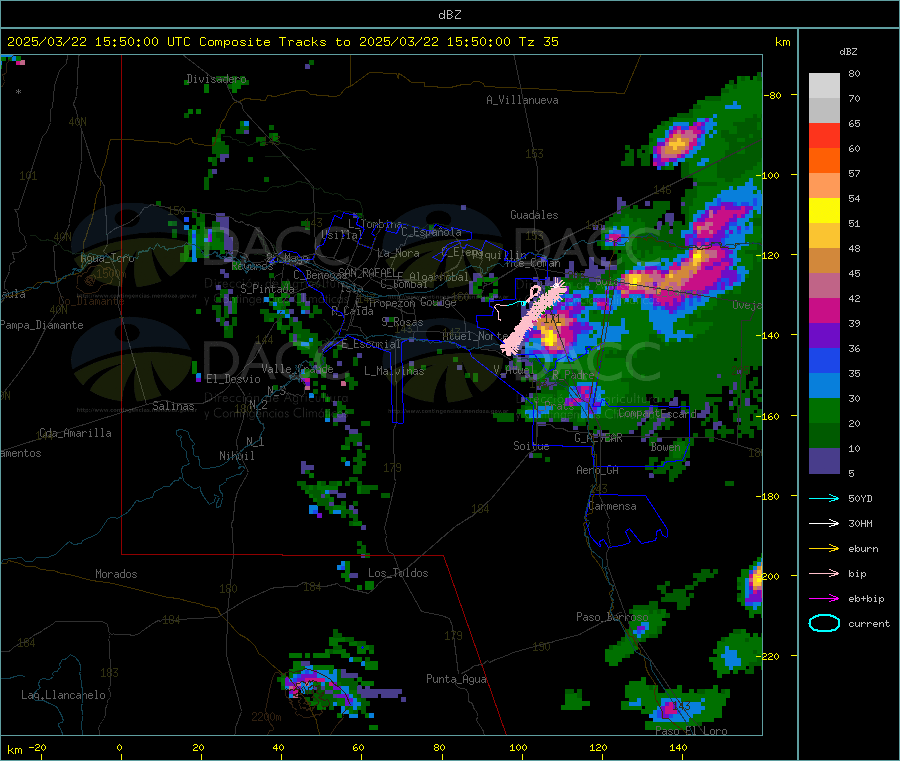Viewport: 900px width, 761px height.
Task: Click the Soitue map label
Action: (x=531, y=446)
